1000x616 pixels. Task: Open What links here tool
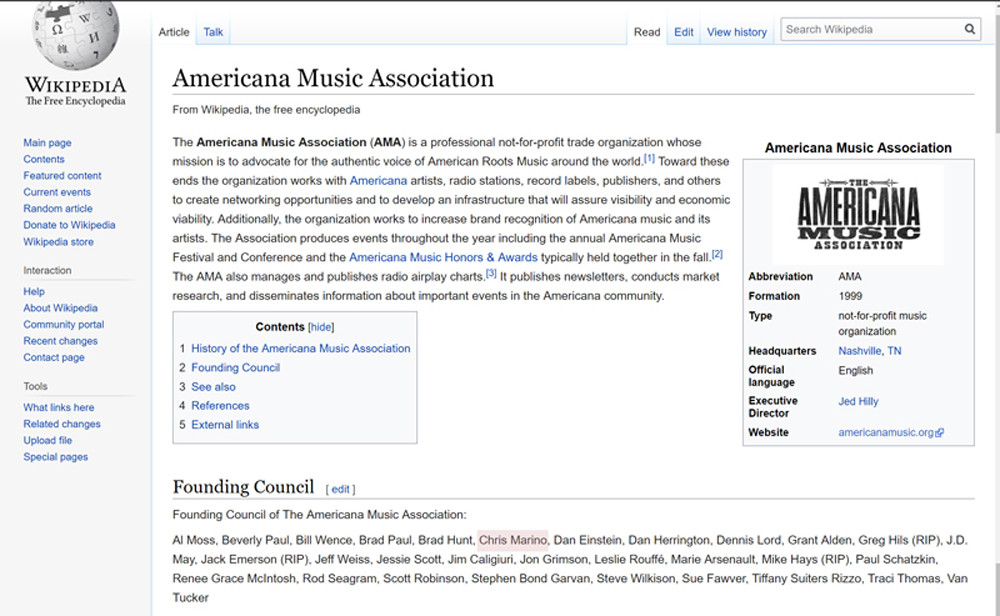(x=59, y=407)
